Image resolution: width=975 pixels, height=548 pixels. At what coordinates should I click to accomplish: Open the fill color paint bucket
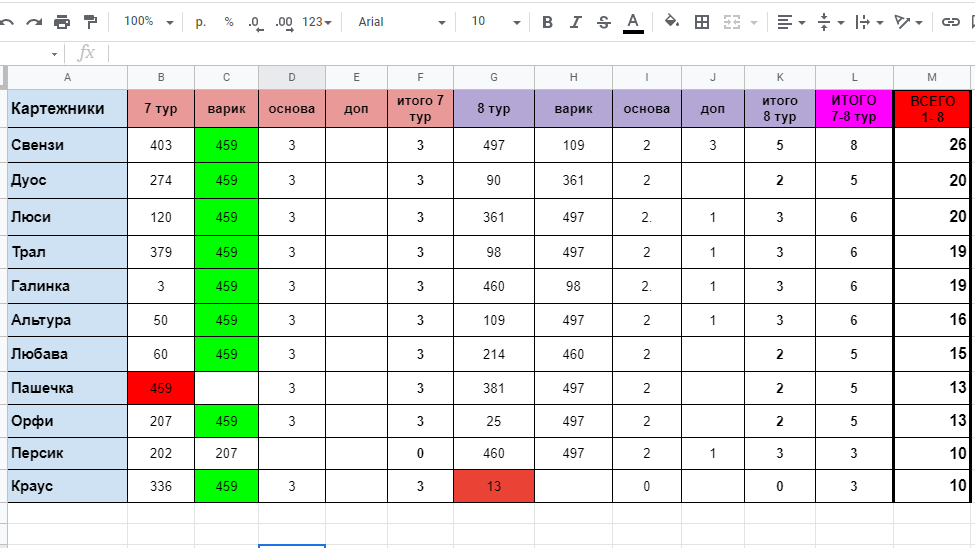(x=672, y=22)
